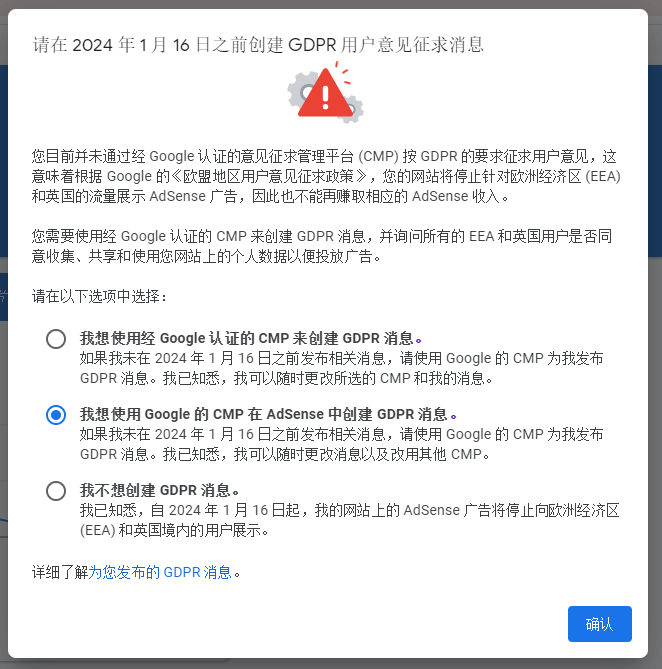Viewport: 662px width, 669px height.
Task: Click the paragraph starting 您需要使用经 Google 认证的 CMP
Action: point(322,246)
